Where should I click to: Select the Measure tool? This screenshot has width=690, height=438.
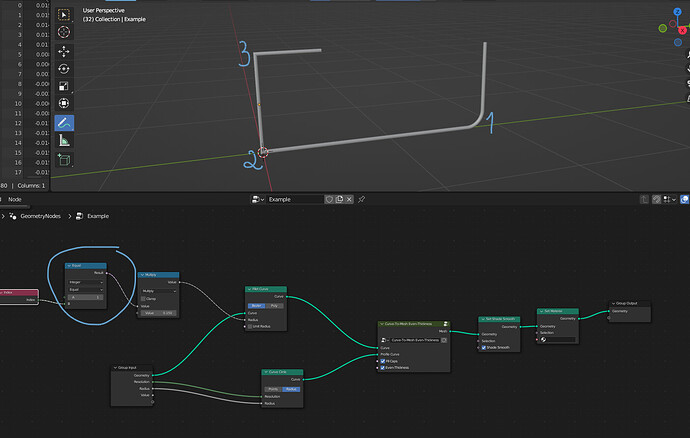coord(64,141)
